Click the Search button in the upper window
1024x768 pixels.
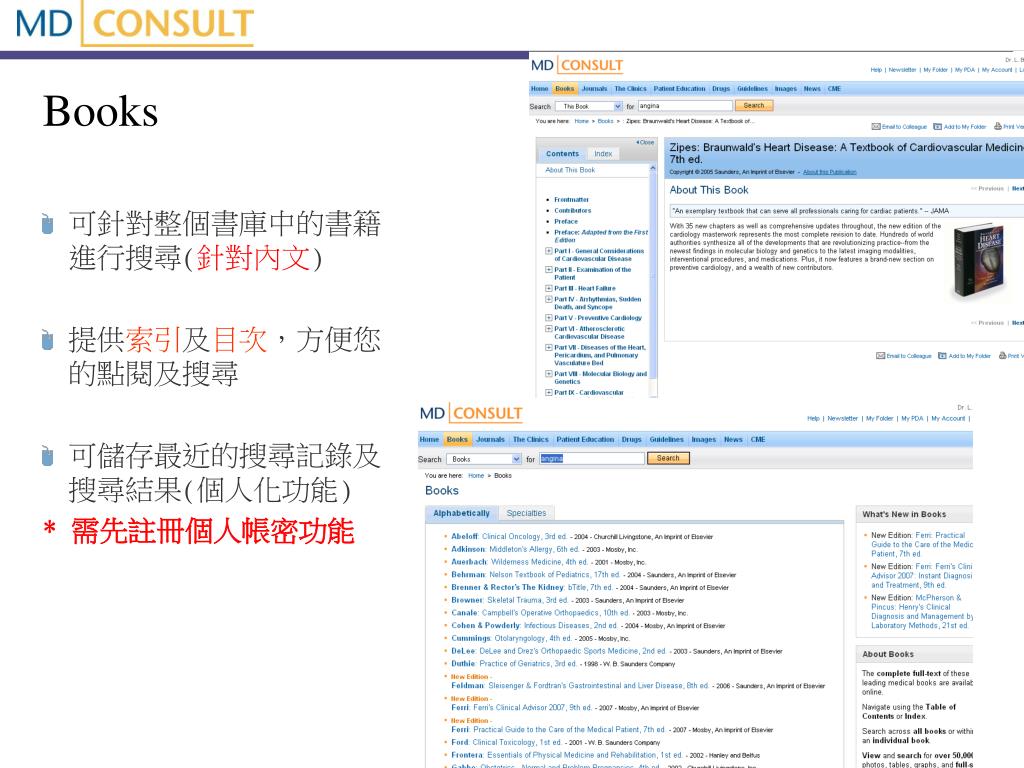pyautogui.click(x=754, y=106)
